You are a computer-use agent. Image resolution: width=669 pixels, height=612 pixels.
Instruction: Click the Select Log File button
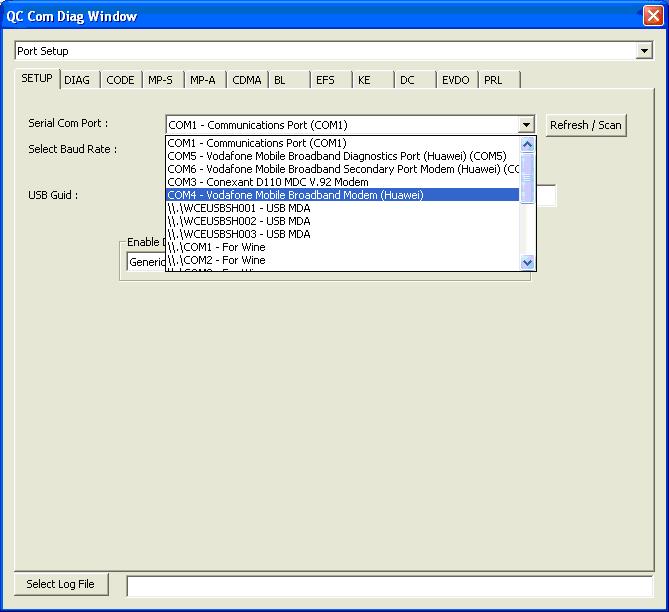(x=61, y=584)
